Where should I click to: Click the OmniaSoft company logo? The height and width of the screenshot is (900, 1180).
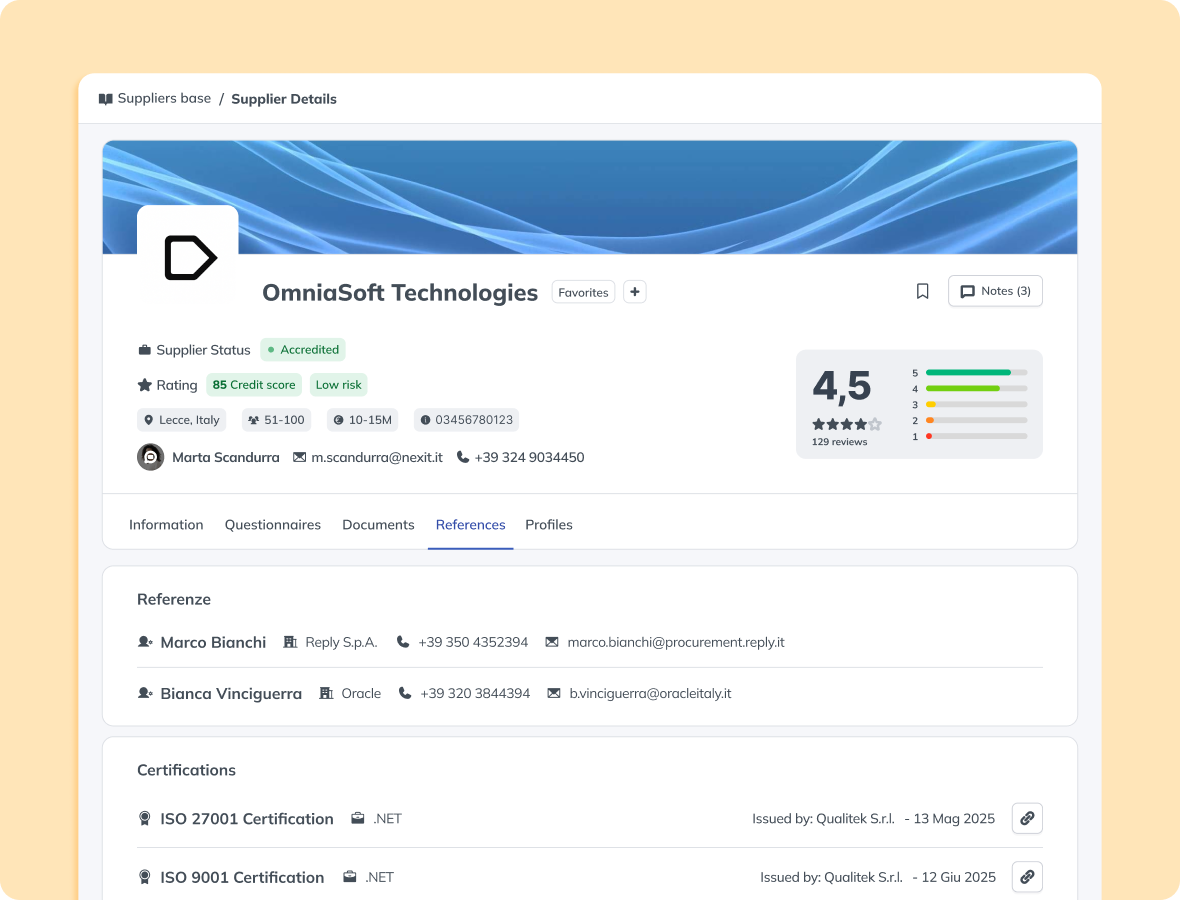tap(188, 257)
